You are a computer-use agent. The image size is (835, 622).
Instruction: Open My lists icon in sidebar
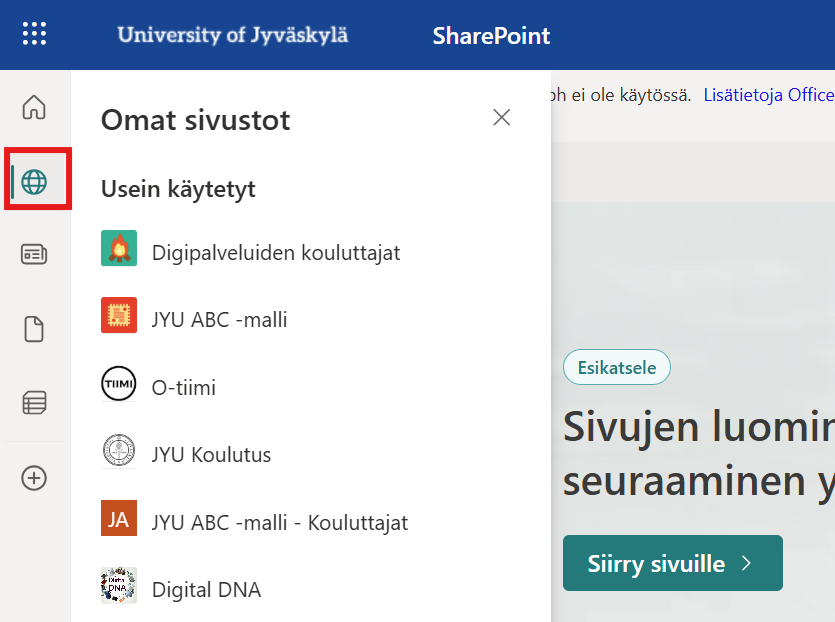click(x=34, y=403)
